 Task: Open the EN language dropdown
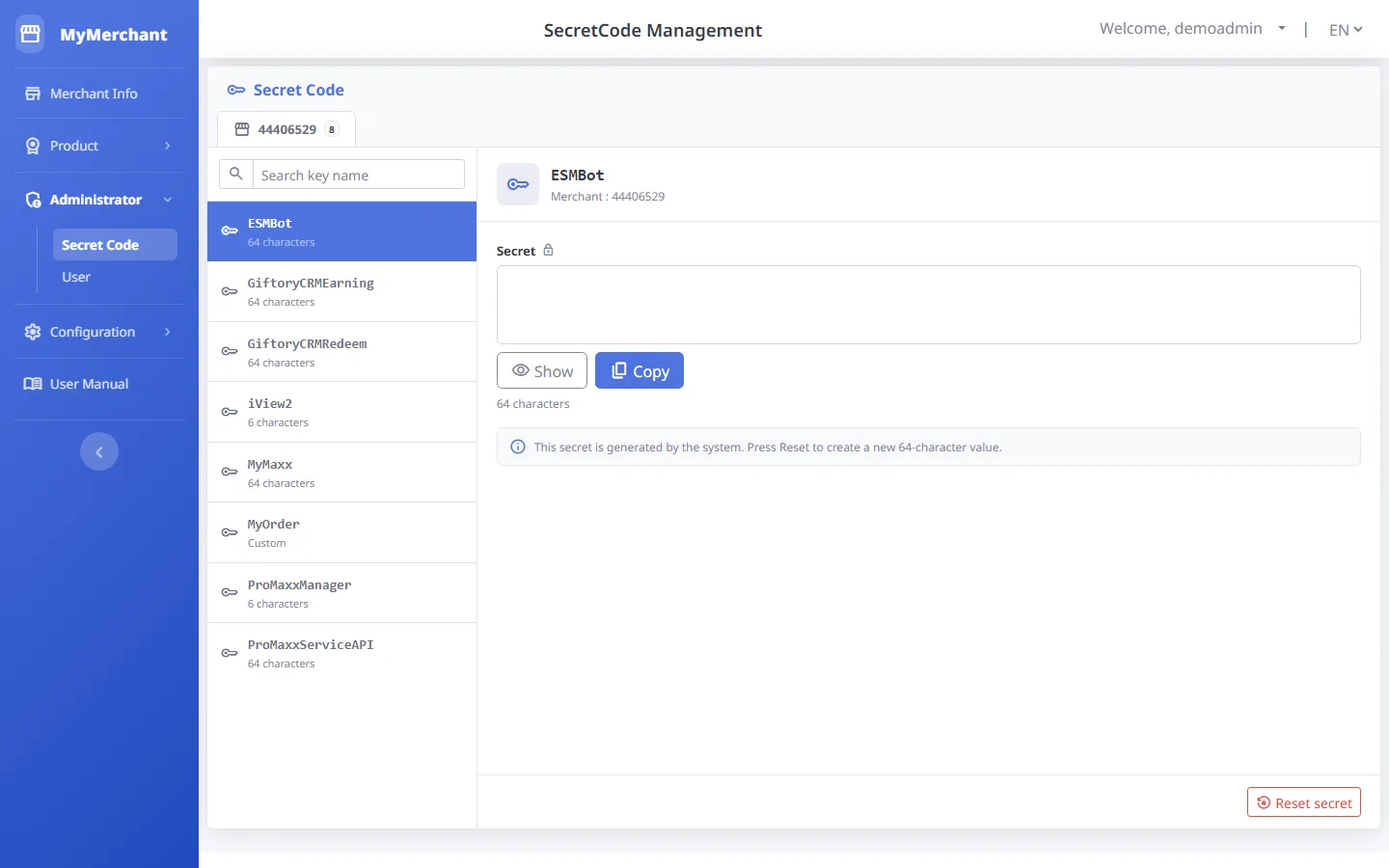tap(1346, 30)
